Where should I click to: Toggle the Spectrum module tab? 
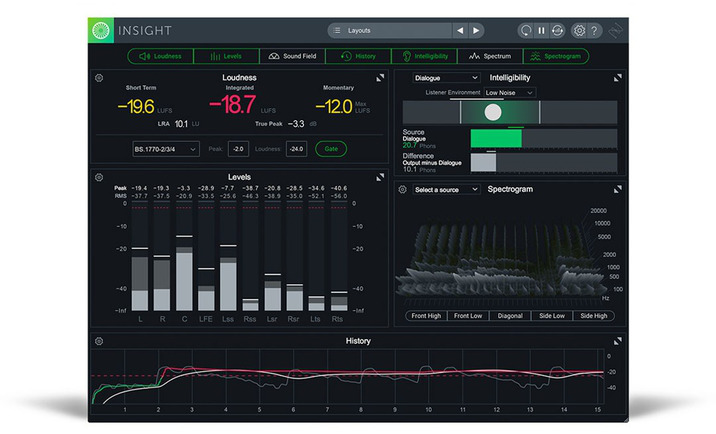coord(490,56)
